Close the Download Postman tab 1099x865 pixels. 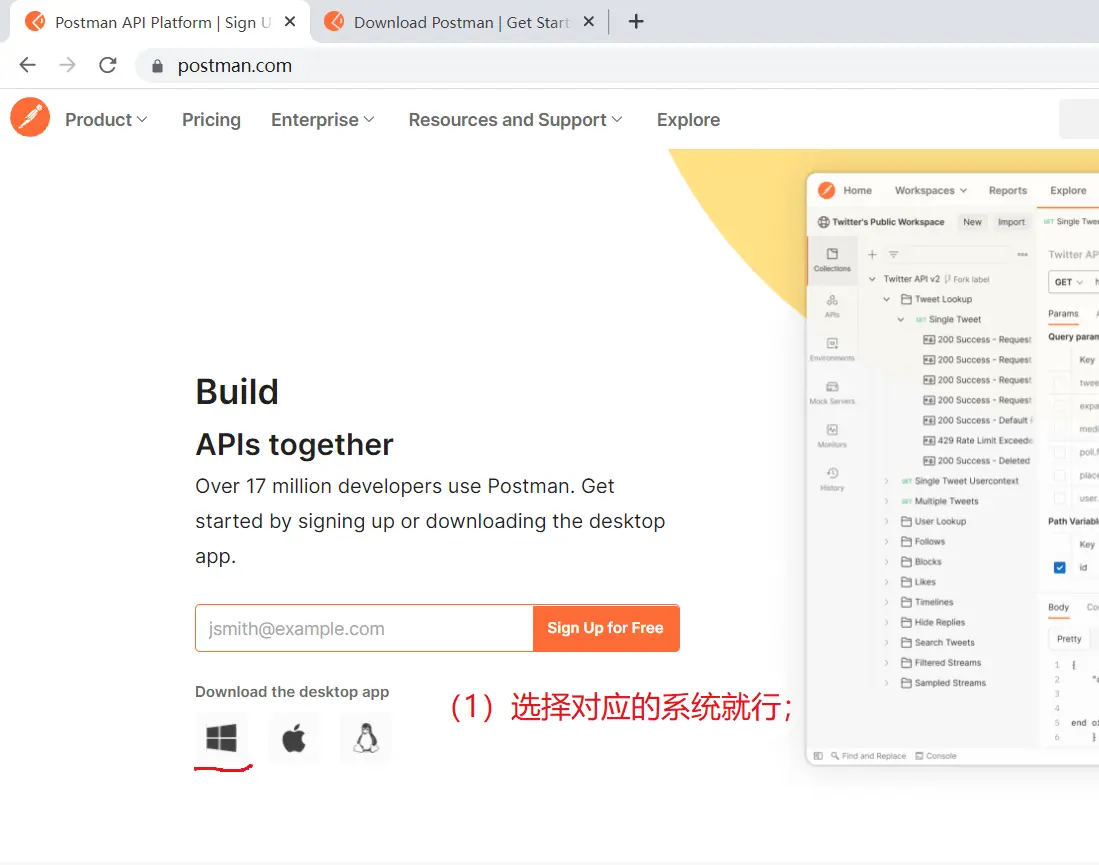pos(589,22)
